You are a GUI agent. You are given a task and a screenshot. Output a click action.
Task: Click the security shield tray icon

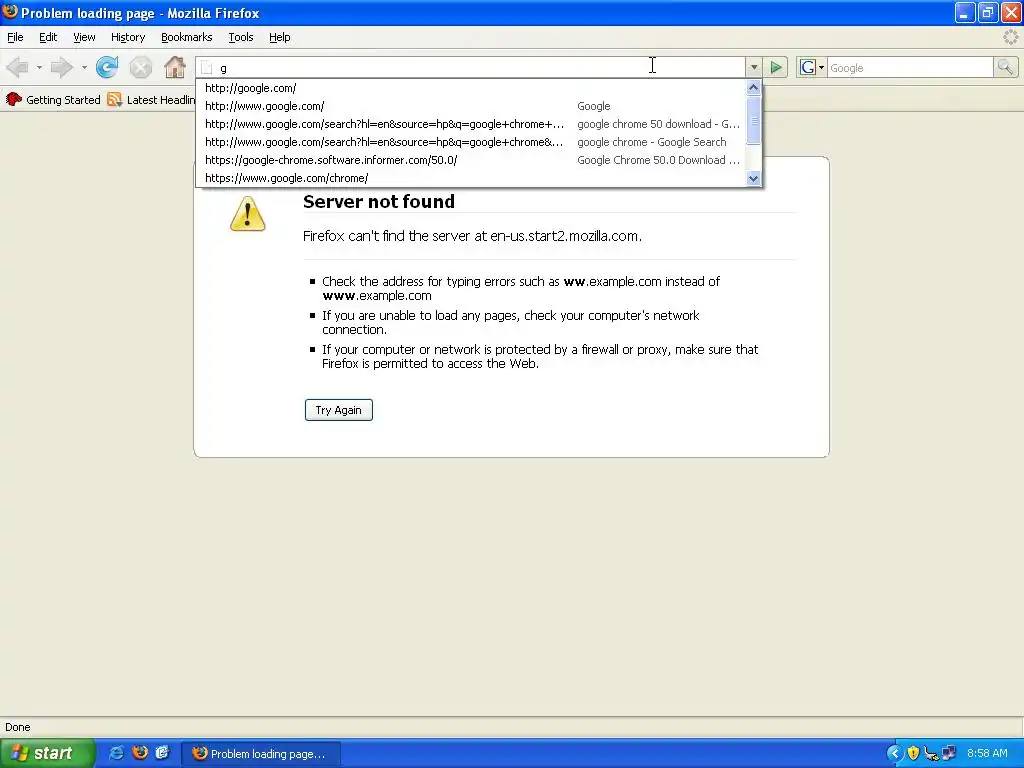click(913, 754)
